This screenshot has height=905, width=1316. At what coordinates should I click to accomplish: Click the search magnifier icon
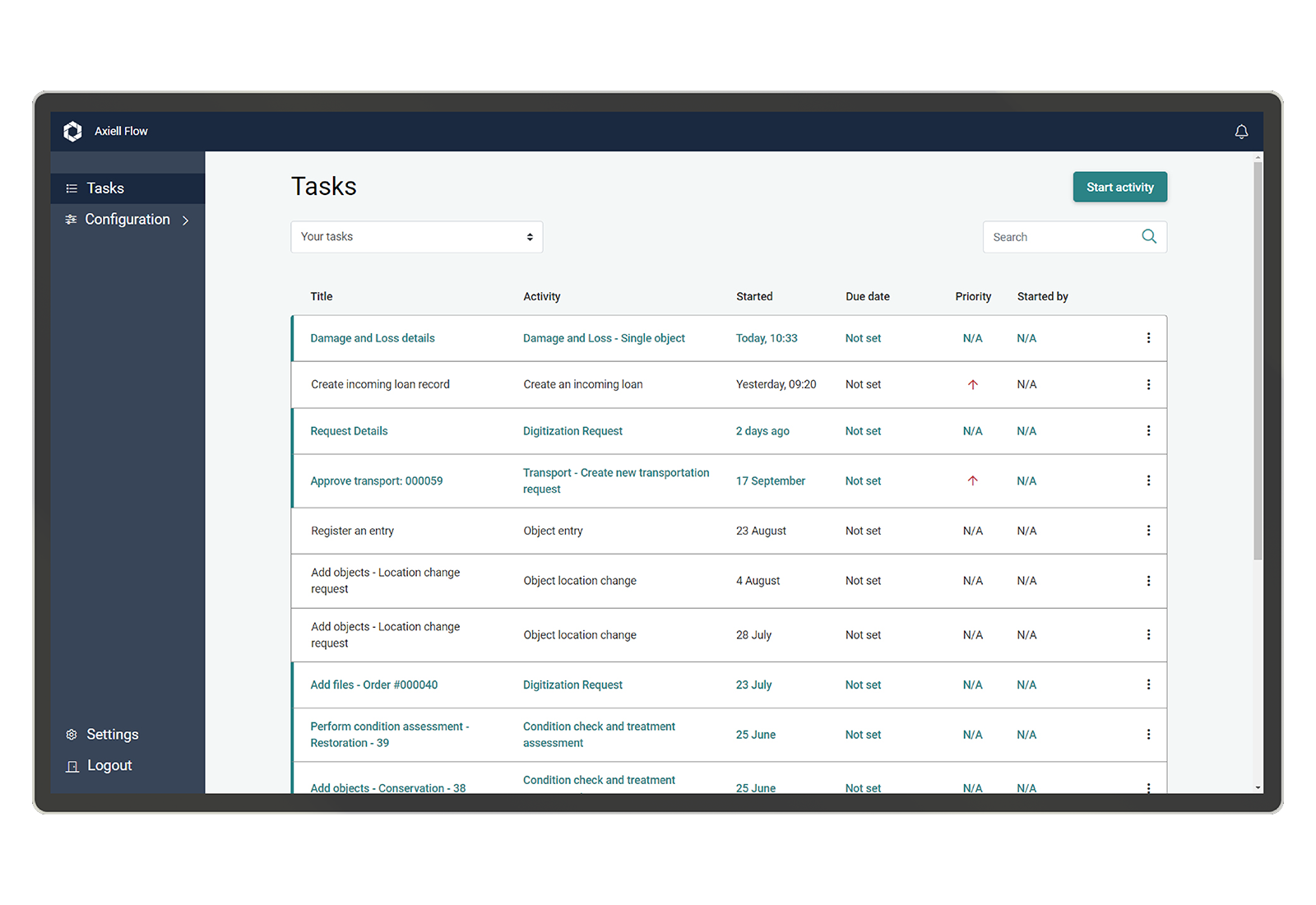pyautogui.click(x=1149, y=237)
